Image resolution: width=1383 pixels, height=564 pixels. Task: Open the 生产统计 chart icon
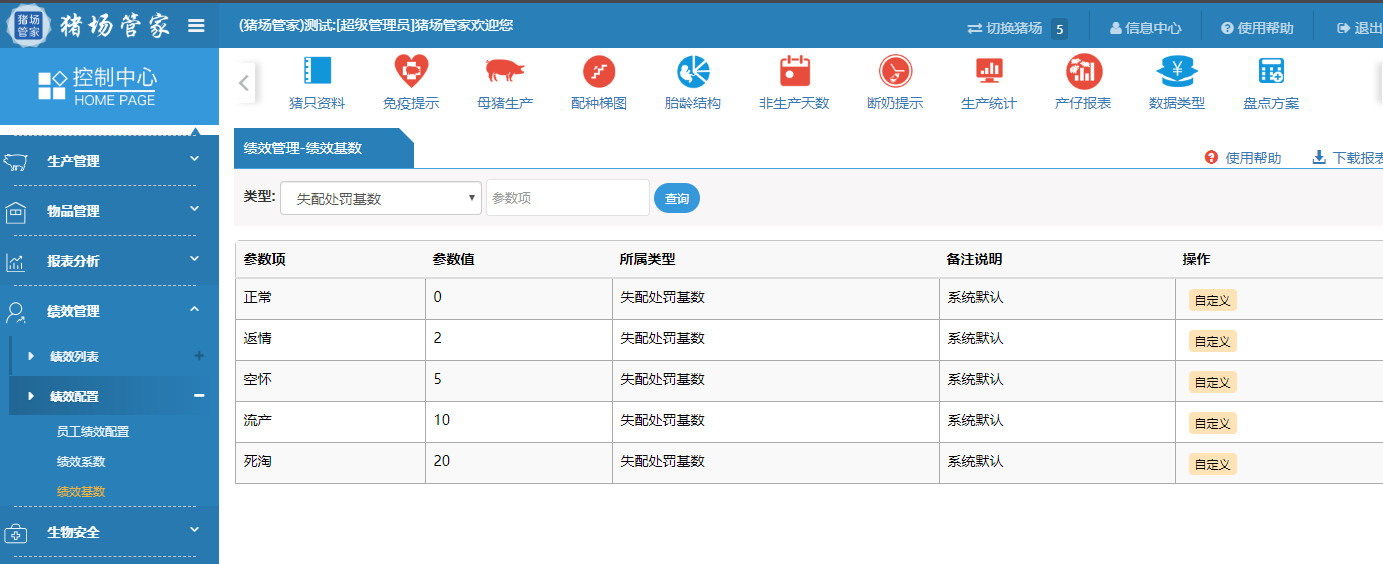(x=989, y=71)
